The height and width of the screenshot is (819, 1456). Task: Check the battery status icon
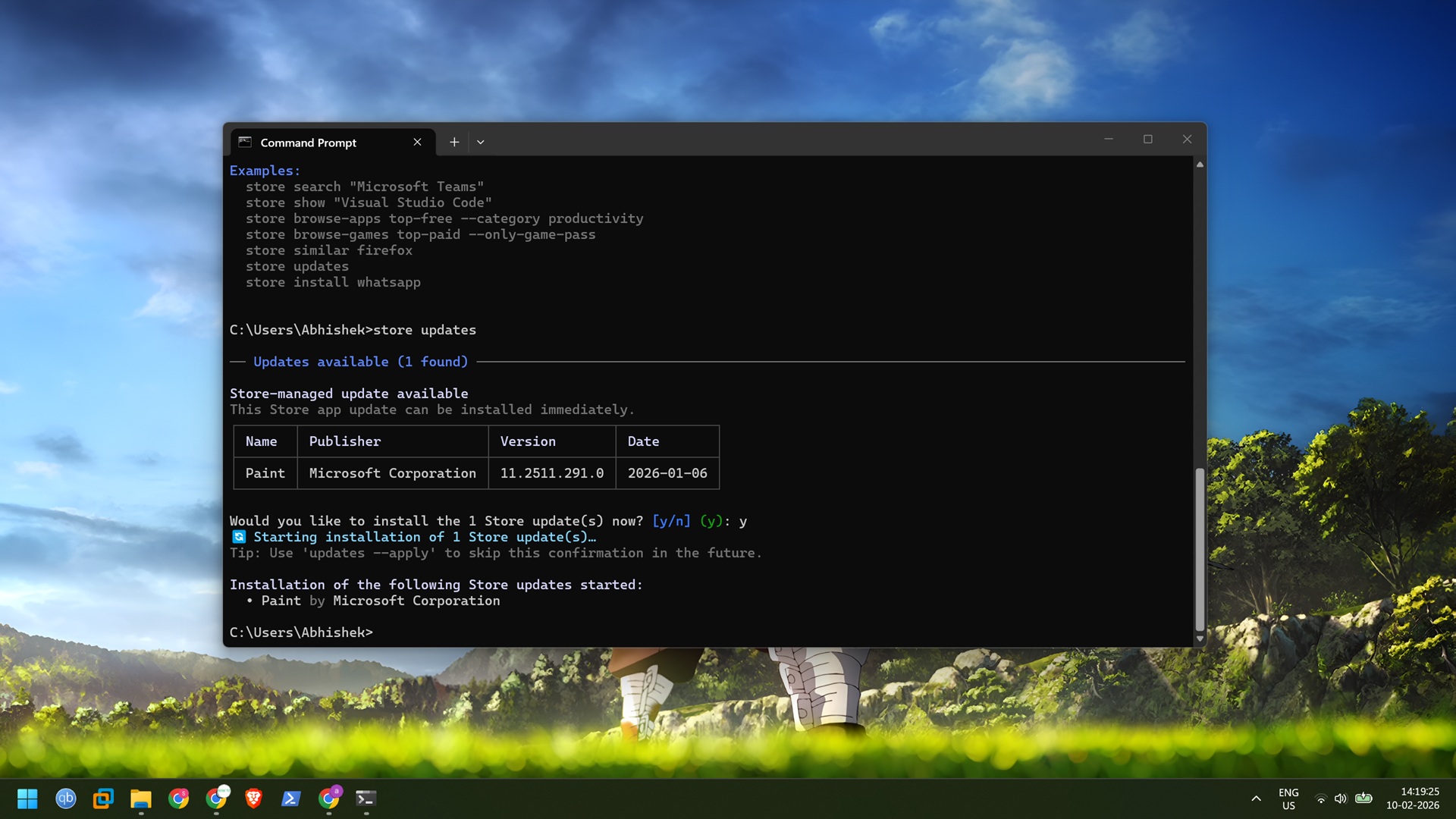[1365, 799]
